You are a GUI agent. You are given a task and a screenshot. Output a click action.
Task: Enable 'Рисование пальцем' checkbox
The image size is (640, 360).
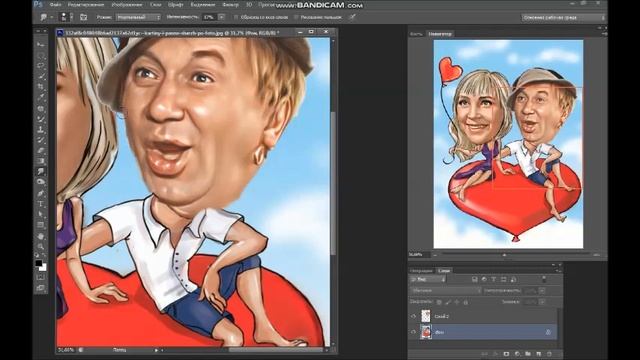[x=296, y=18]
